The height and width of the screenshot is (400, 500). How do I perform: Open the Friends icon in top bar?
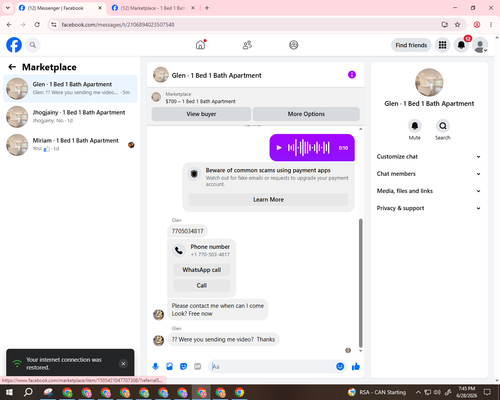[x=247, y=45]
